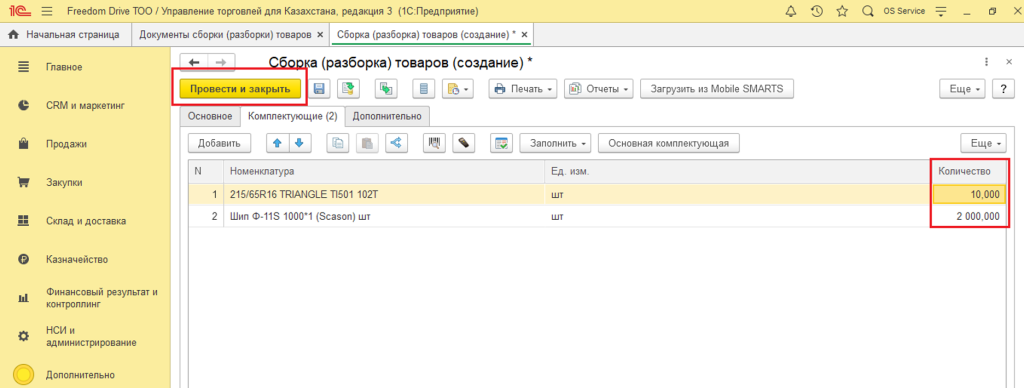Click the Начальная страница home icon

[12, 35]
